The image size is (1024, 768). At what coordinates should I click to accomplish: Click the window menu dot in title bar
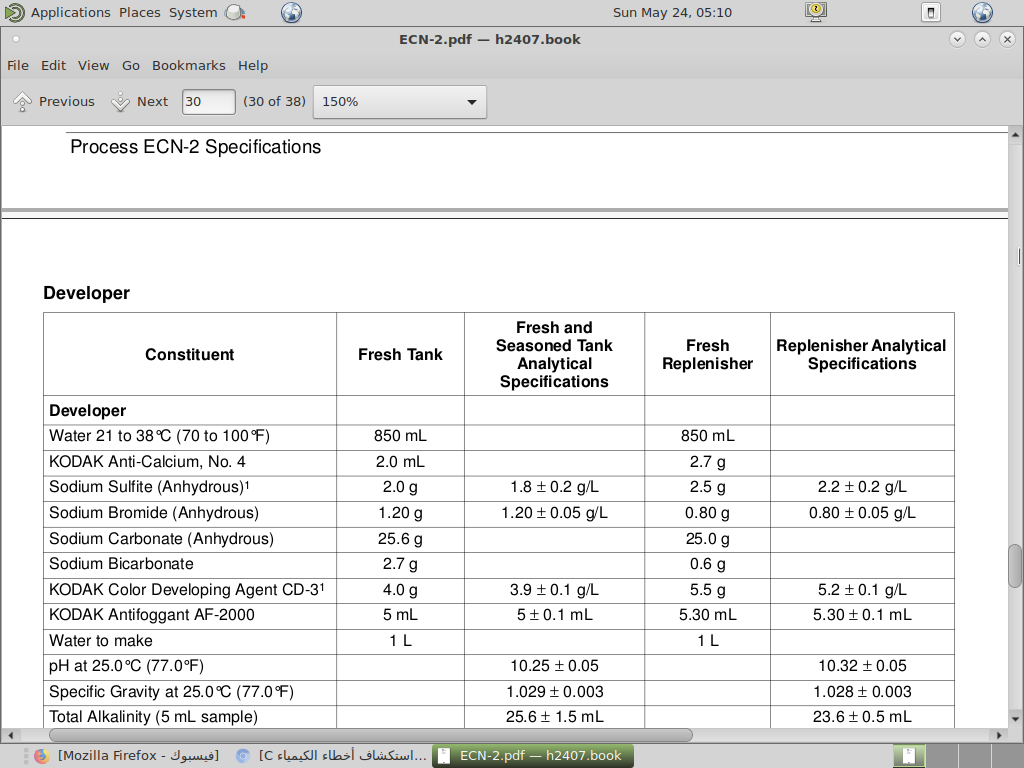tap(16, 39)
